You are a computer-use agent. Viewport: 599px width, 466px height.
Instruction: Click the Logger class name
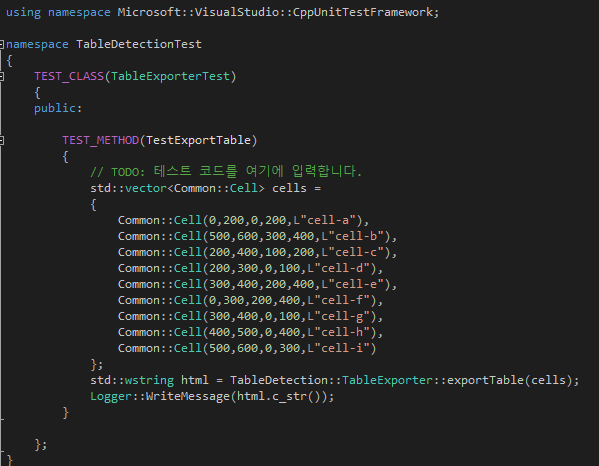(x=111, y=396)
